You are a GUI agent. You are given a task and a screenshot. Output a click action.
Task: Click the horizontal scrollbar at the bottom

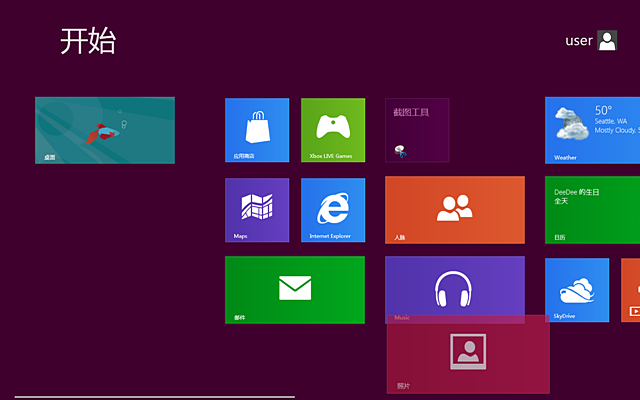point(155,397)
